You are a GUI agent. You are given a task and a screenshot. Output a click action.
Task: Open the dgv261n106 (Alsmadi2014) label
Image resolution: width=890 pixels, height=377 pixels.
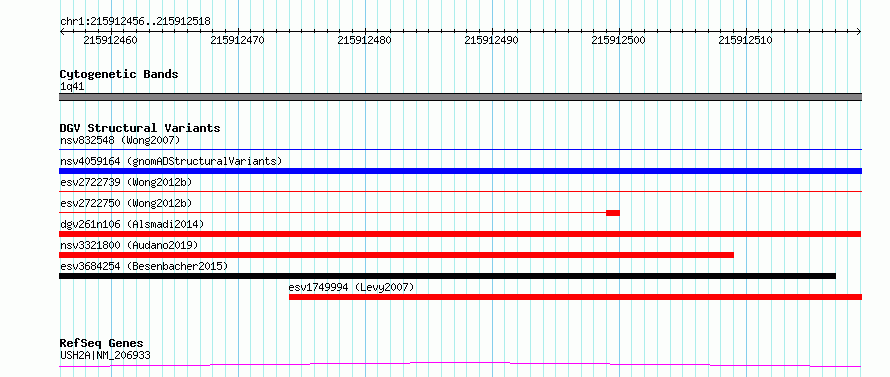click(x=132, y=224)
